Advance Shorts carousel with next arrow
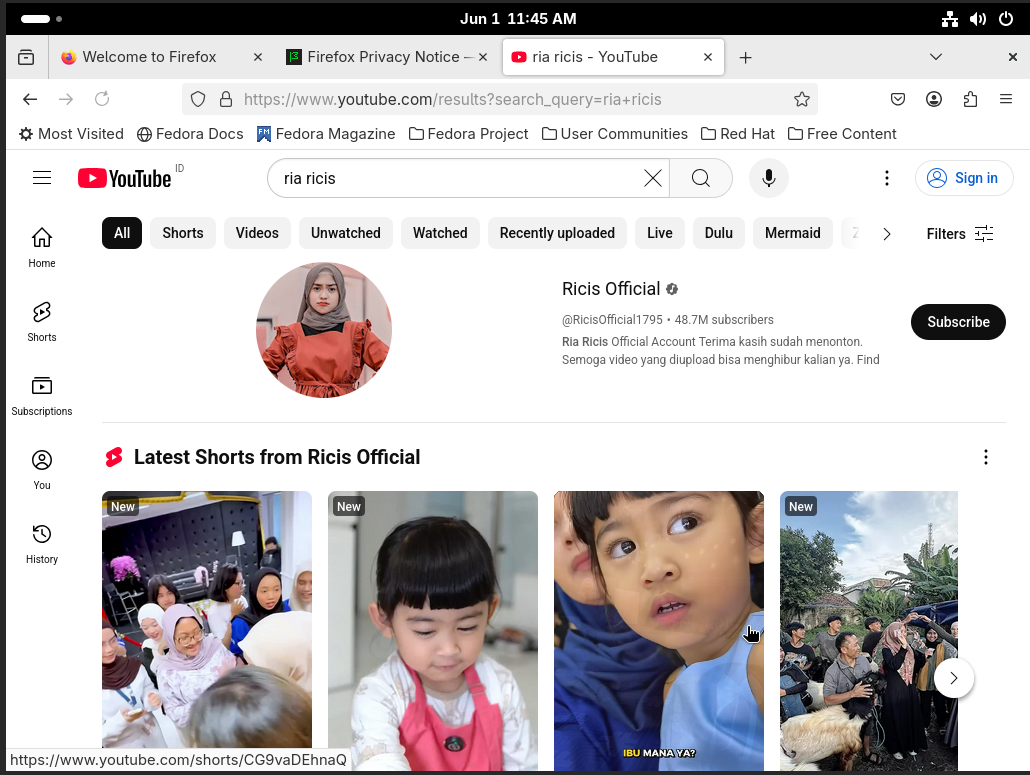Viewport: 1030px width, 775px height. (x=954, y=678)
